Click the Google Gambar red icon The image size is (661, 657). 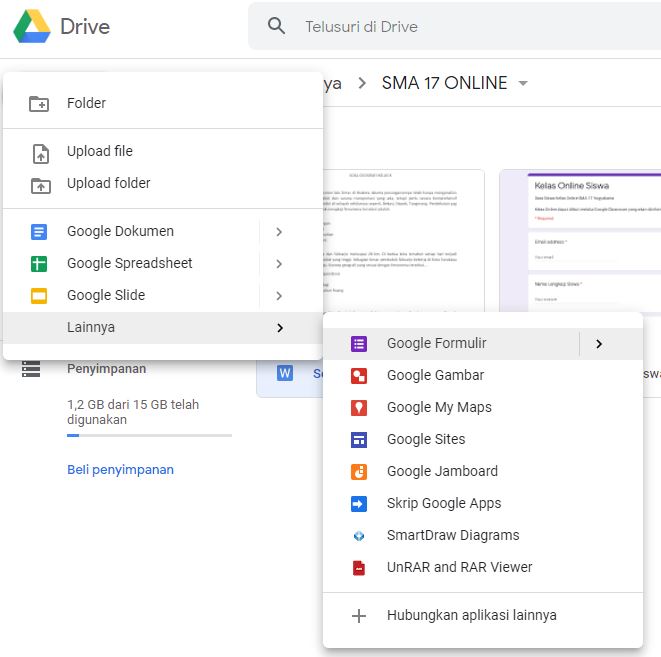359,376
